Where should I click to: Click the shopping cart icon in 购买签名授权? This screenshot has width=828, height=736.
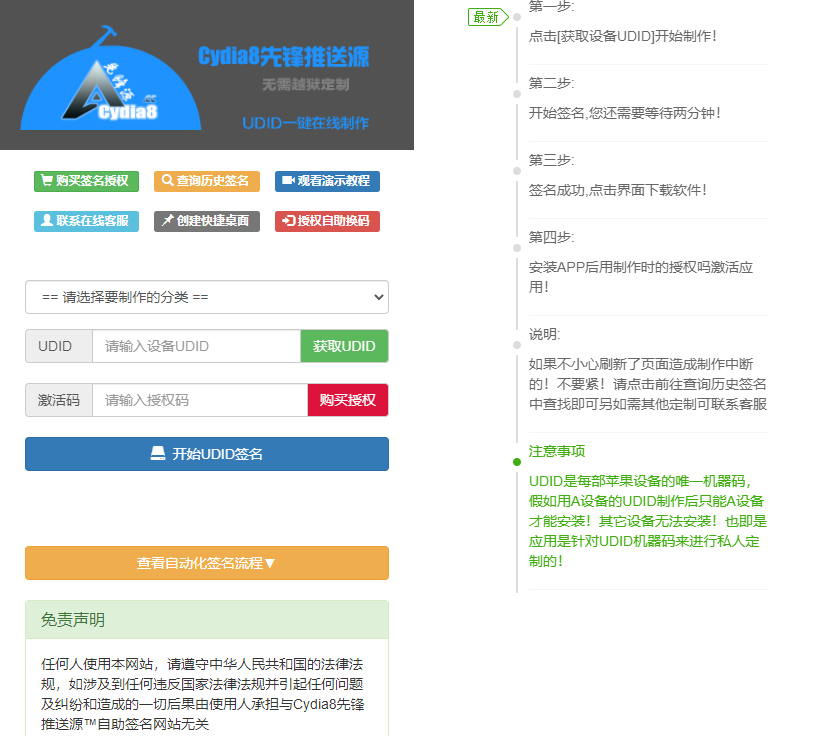point(47,181)
